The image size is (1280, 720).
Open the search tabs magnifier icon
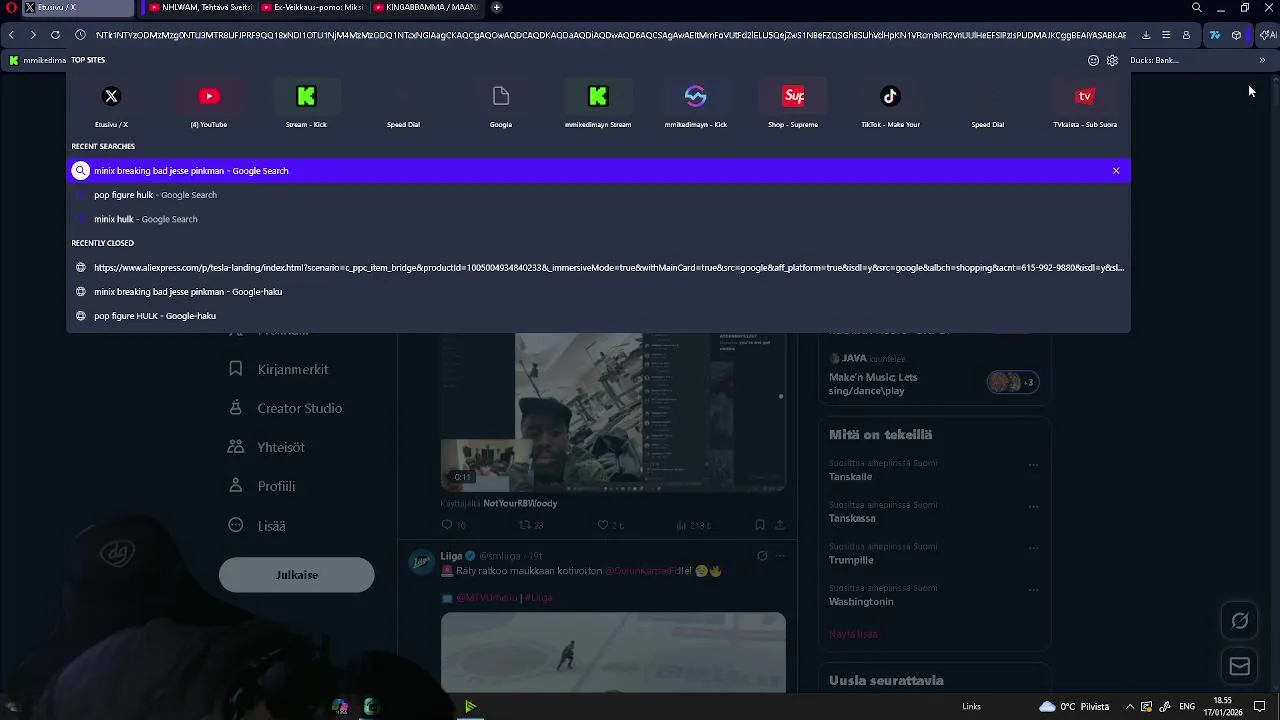tap(1197, 8)
